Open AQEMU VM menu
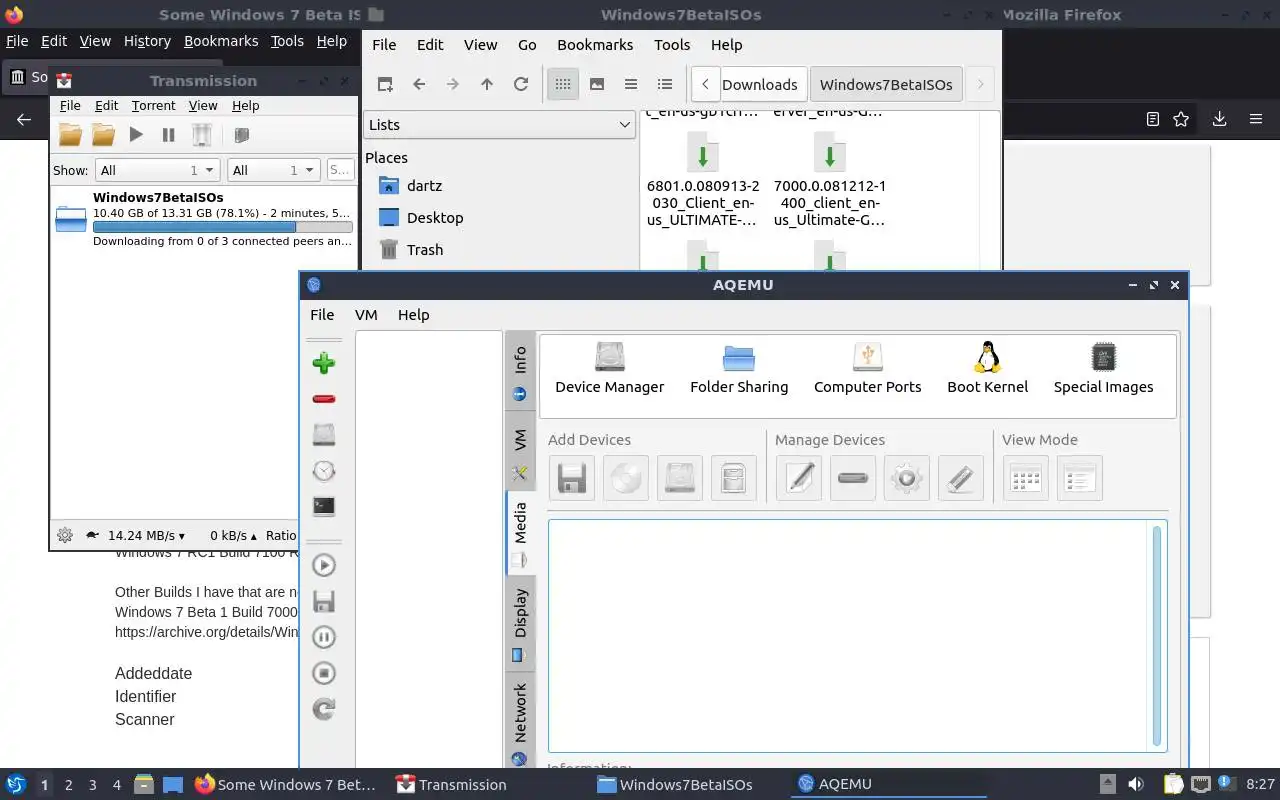The width and height of the screenshot is (1280, 800). coord(366,314)
